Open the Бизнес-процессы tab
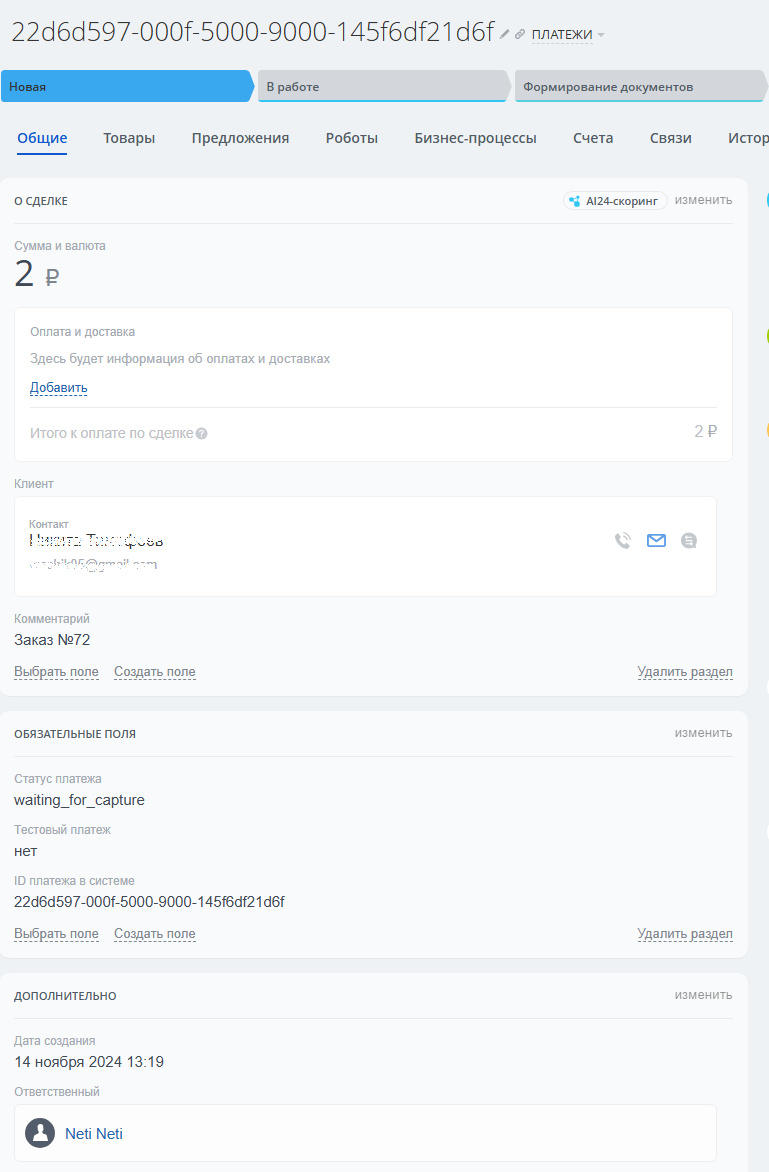The width and height of the screenshot is (769, 1172). pyautogui.click(x=475, y=138)
